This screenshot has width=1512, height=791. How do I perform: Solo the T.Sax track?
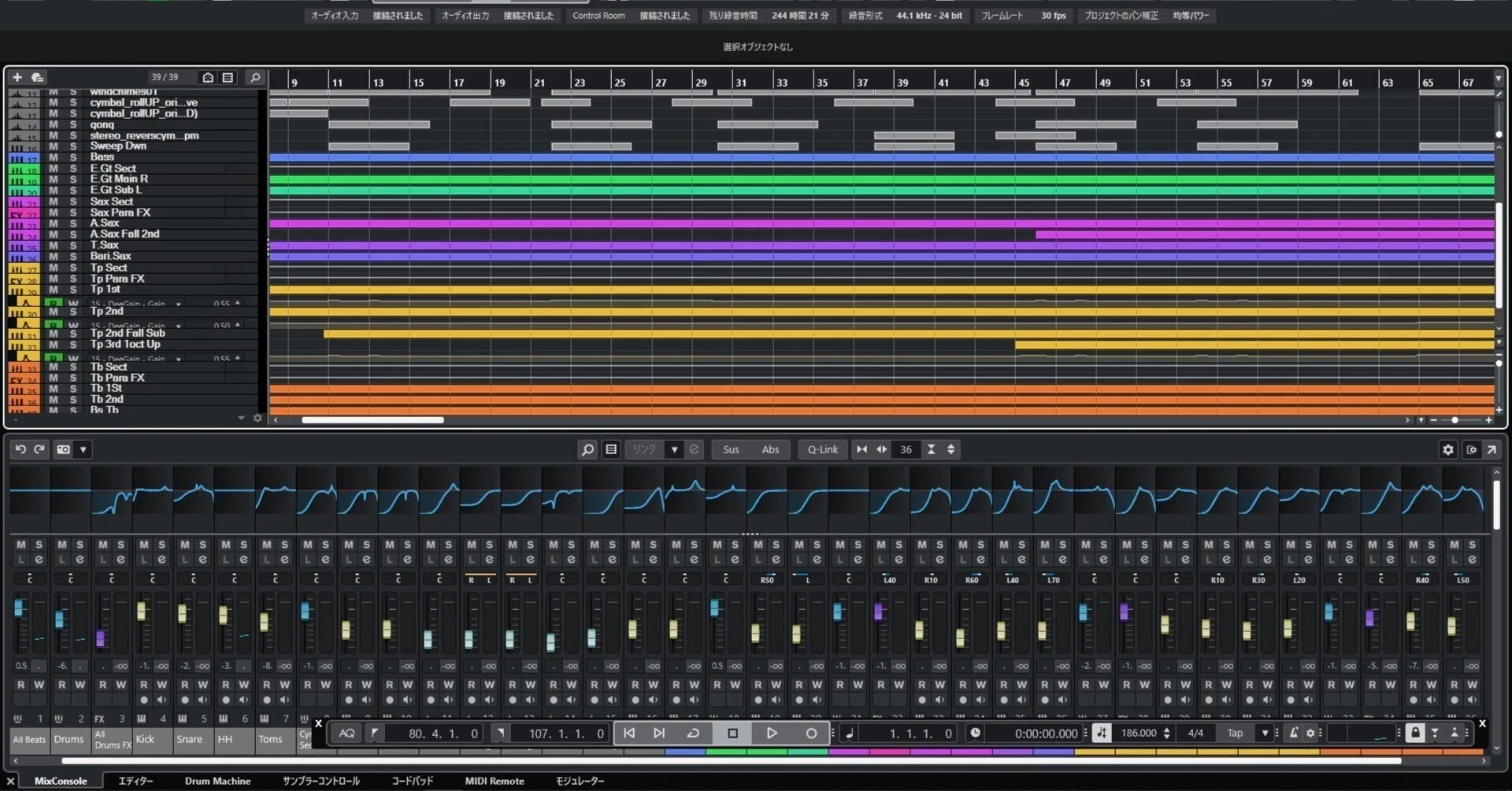coord(73,246)
